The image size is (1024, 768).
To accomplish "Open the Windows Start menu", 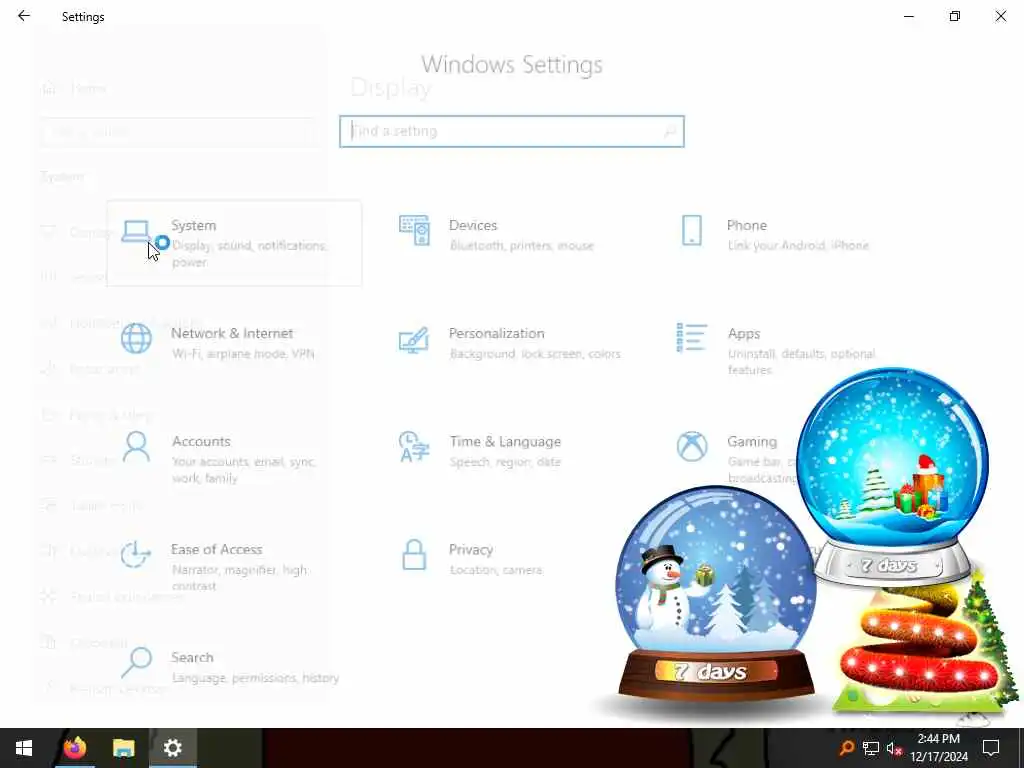I will tap(24, 748).
